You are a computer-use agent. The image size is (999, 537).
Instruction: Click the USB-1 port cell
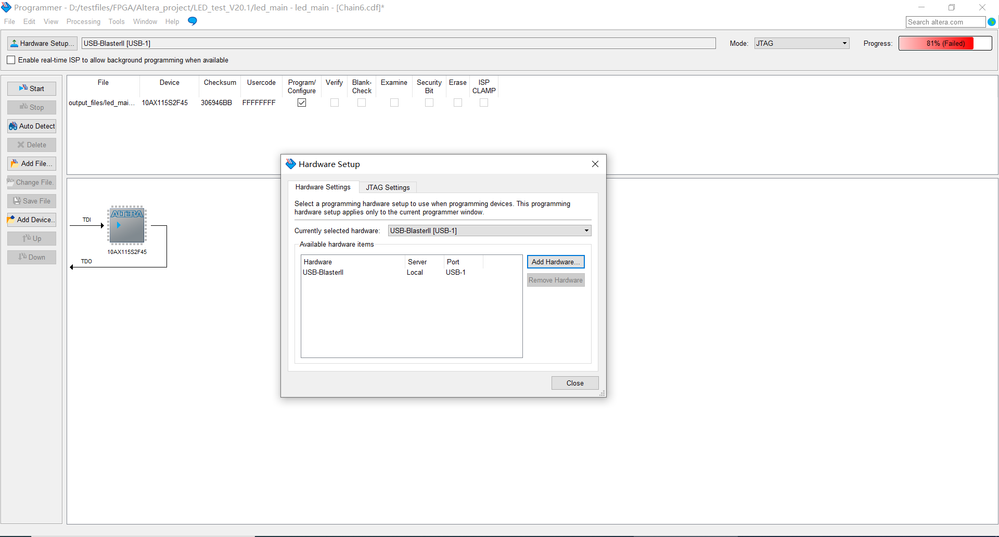[456, 272]
